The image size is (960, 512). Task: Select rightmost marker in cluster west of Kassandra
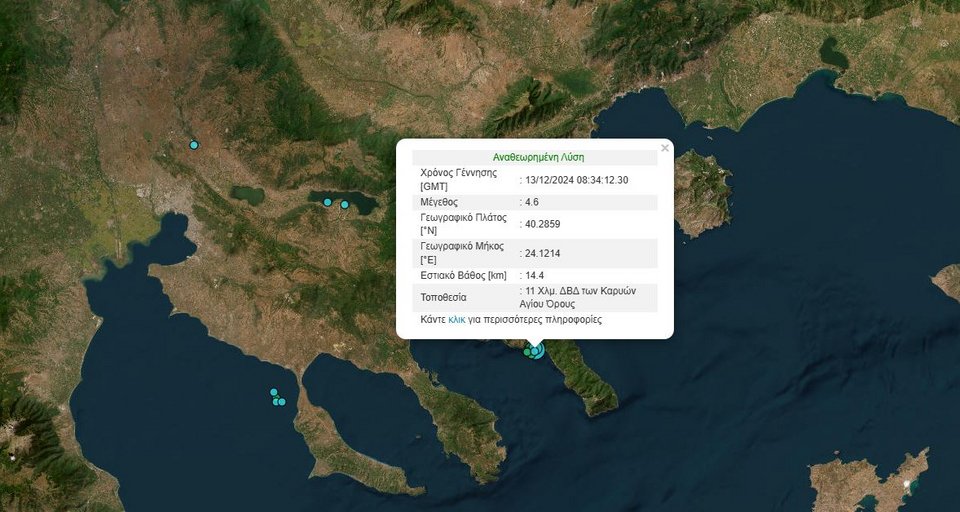click(x=282, y=402)
